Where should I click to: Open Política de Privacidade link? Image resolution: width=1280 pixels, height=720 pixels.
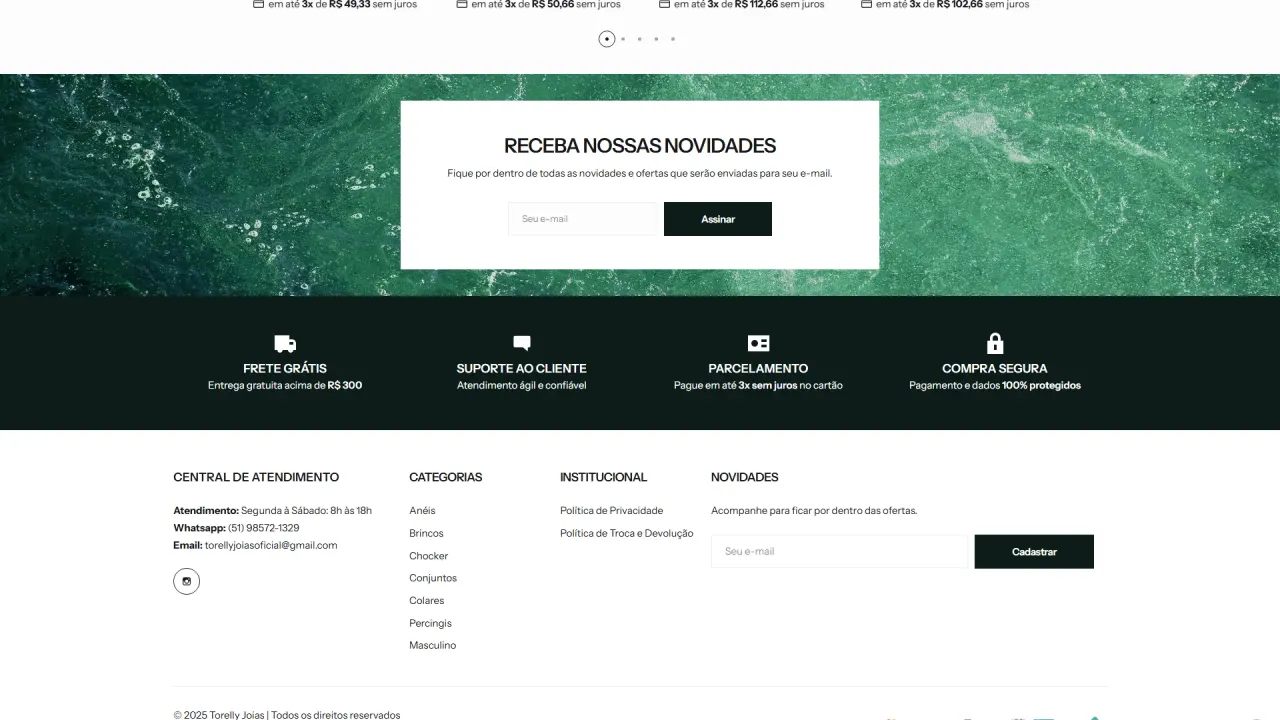pyautogui.click(x=612, y=511)
